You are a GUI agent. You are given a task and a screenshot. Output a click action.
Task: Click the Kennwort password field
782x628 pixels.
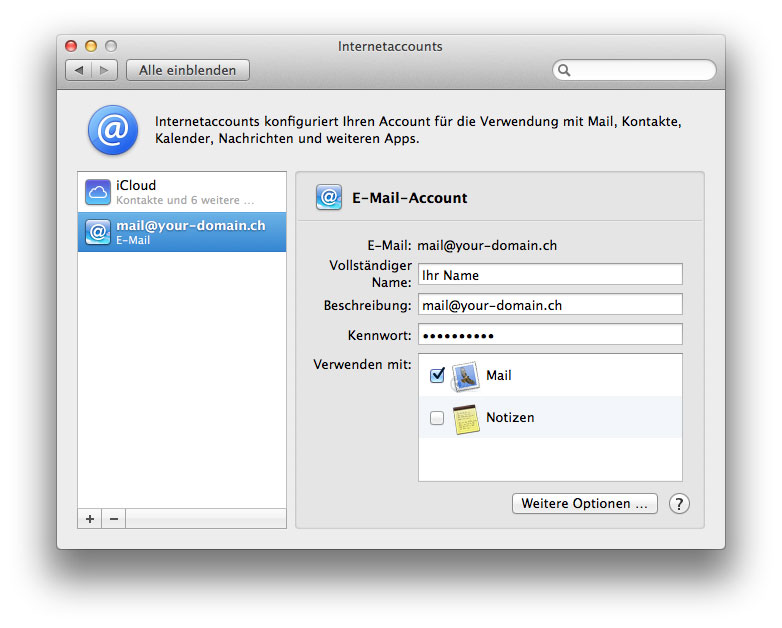(550, 335)
